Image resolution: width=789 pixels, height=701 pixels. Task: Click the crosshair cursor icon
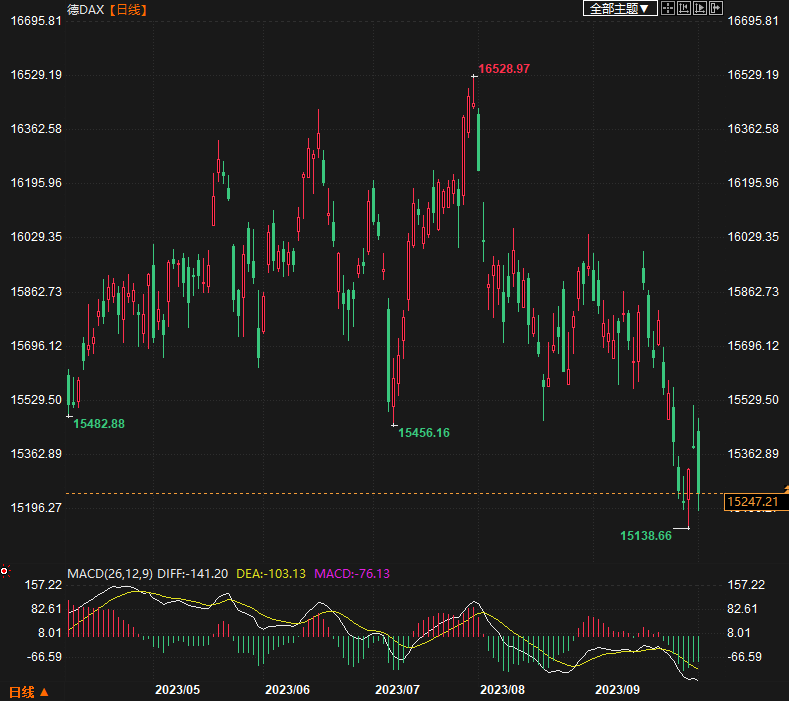pos(668,8)
